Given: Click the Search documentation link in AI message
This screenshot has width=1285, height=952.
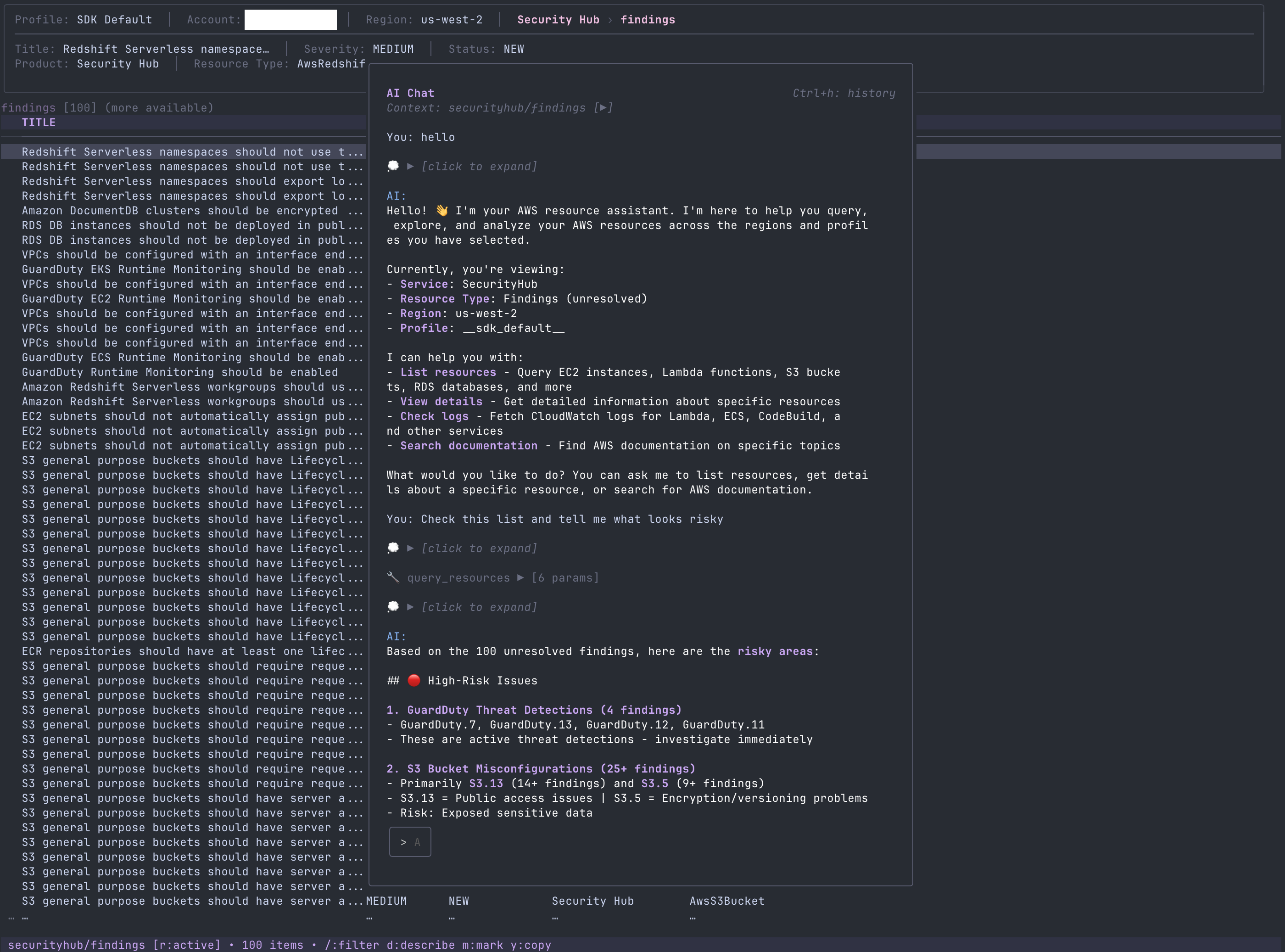Looking at the screenshot, I should click(469, 445).
